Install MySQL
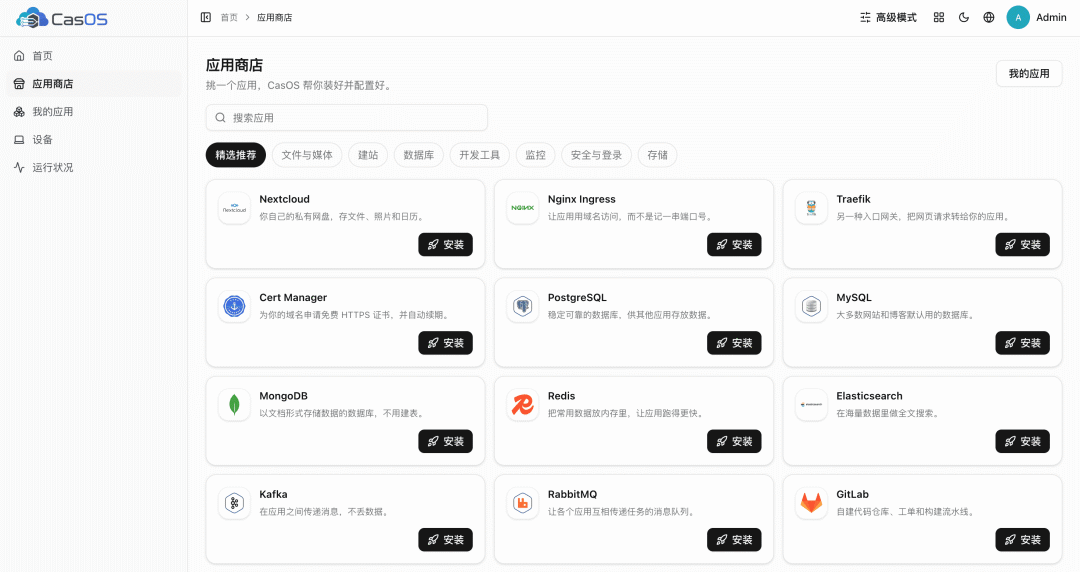Viewport: 1080px width, 572px height. pyautogui.click(x=1023, y=343)
